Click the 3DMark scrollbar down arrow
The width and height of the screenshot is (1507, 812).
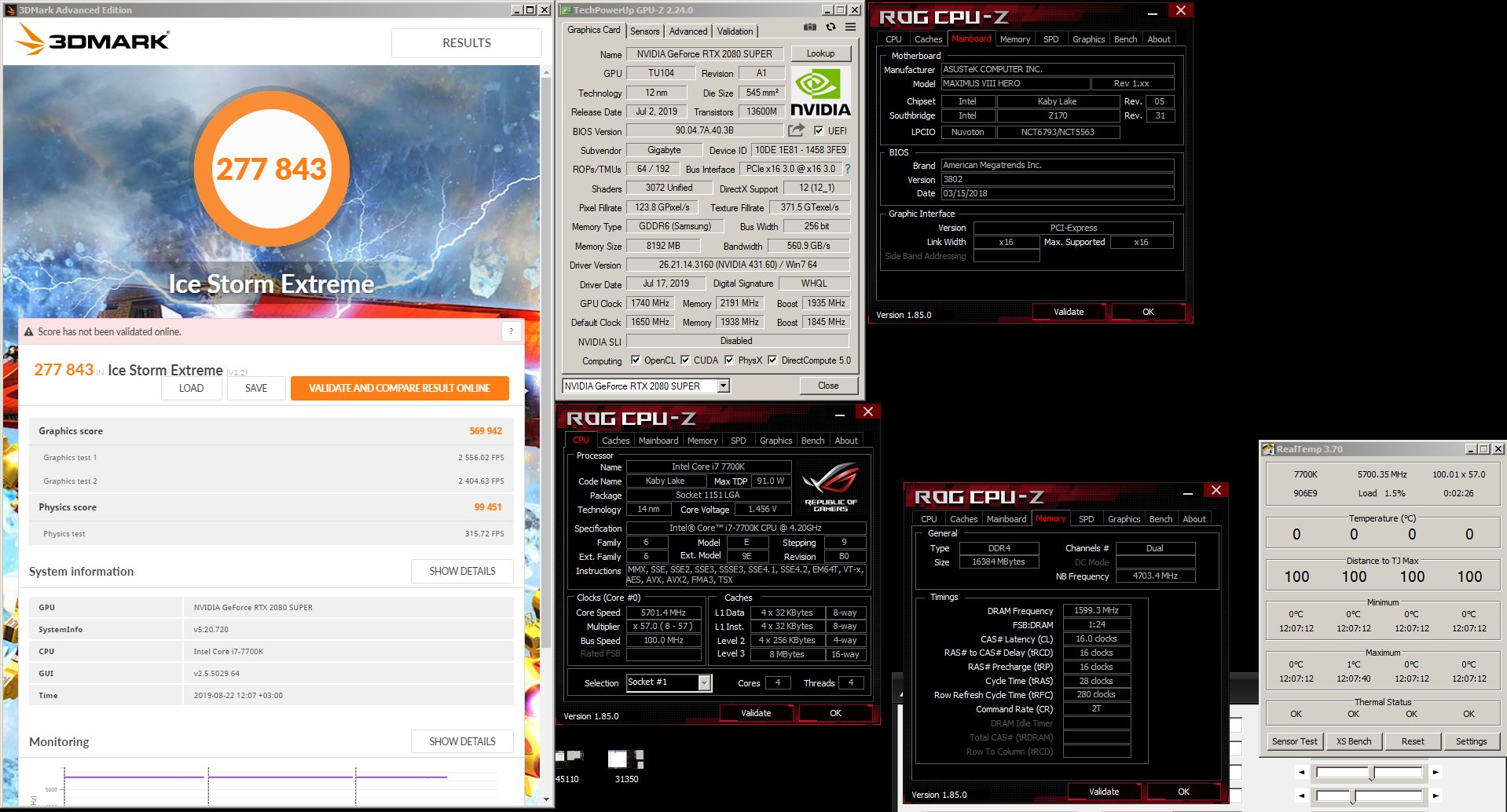547,799
